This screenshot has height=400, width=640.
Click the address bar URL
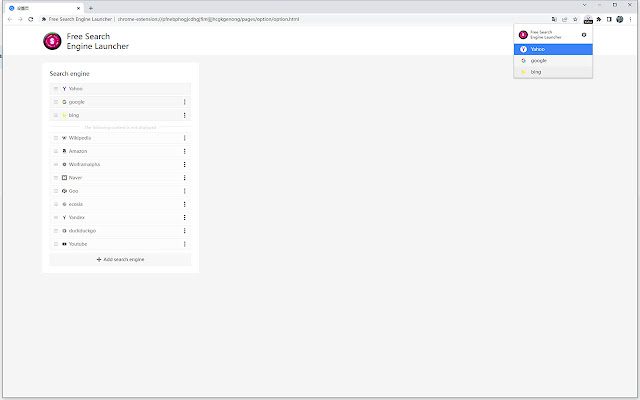click(208, 19)
